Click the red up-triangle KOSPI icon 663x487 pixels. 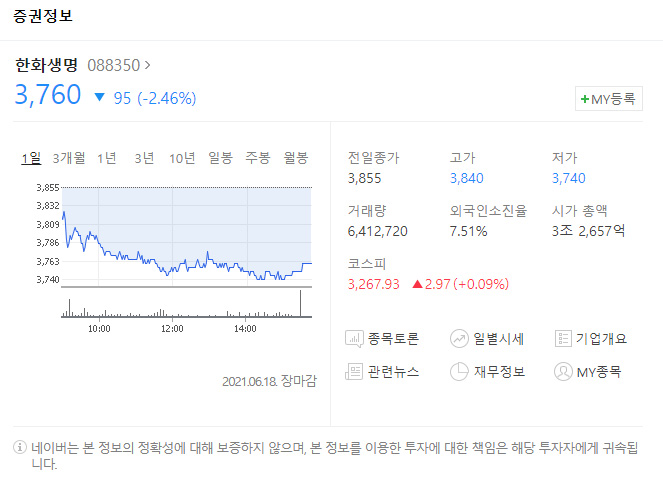[417, 284]
